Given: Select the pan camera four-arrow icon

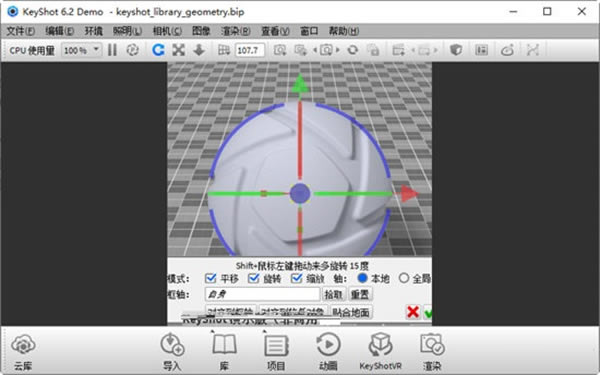Looking at the screenshot, I should click(178, 50).
